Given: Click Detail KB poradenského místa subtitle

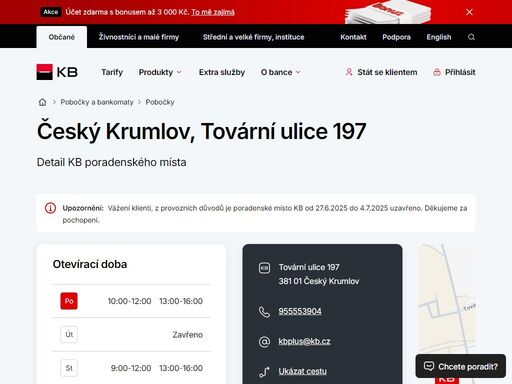Looking at the screenshot, I should click(x=111, y=162).
